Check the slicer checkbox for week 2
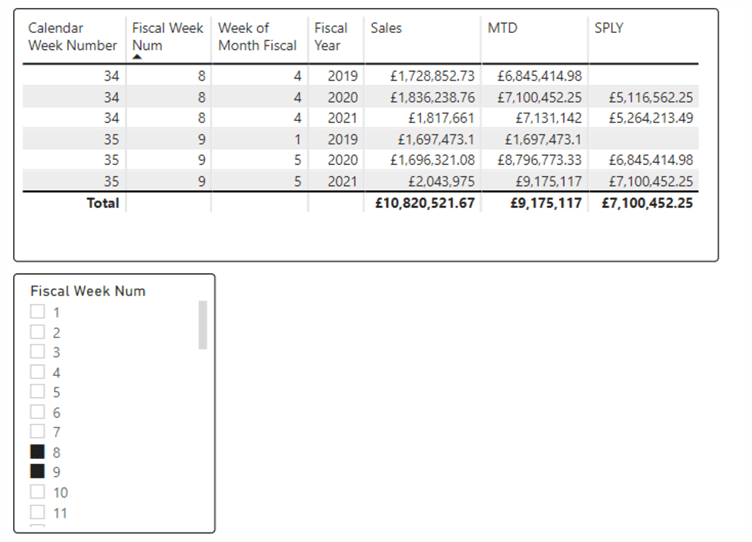 coord(38,332)
